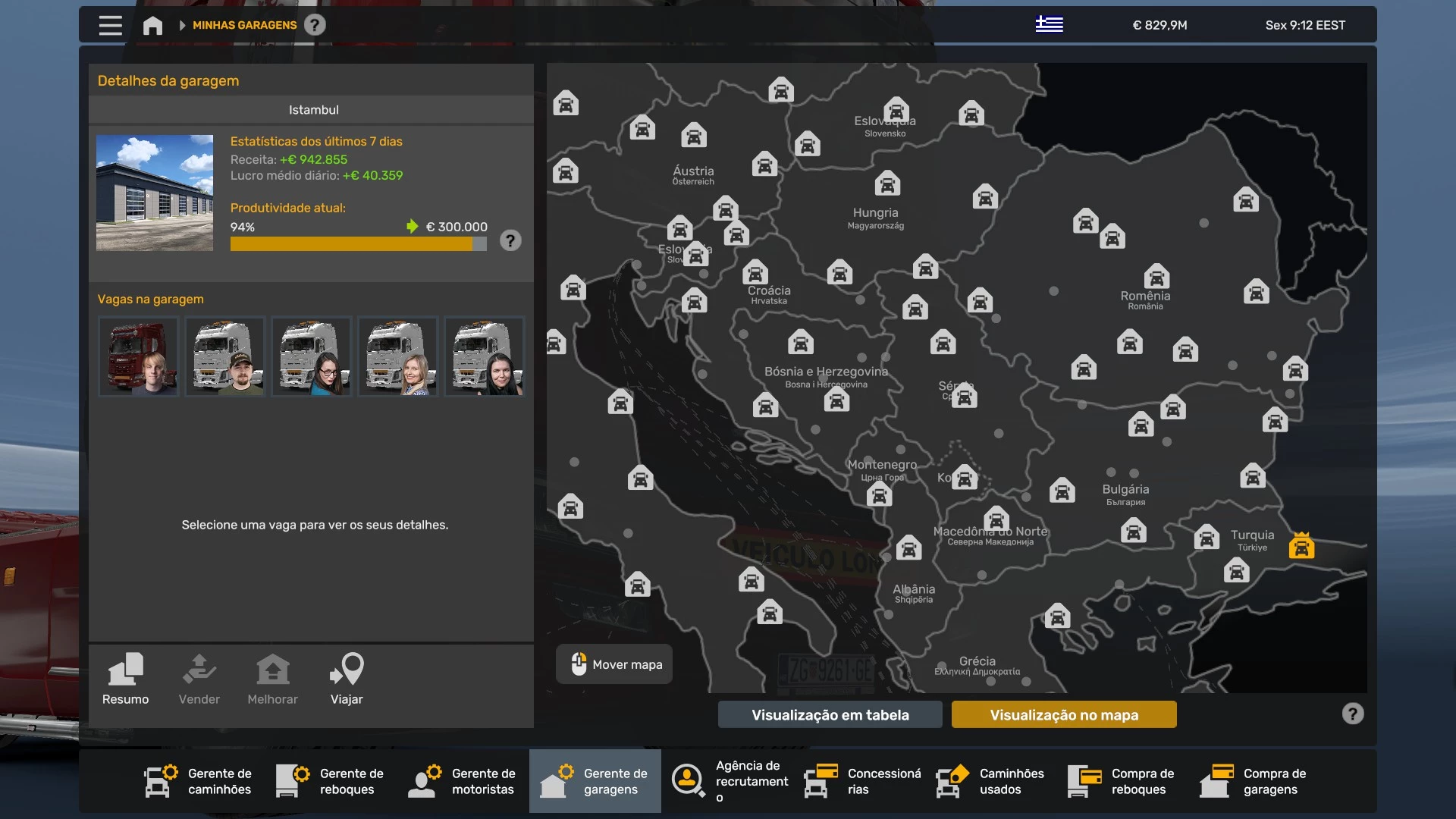This screenshot has height=819, width=1456.
Task: Open Gerente de caminhões tab
Action: tap(199, 781)
